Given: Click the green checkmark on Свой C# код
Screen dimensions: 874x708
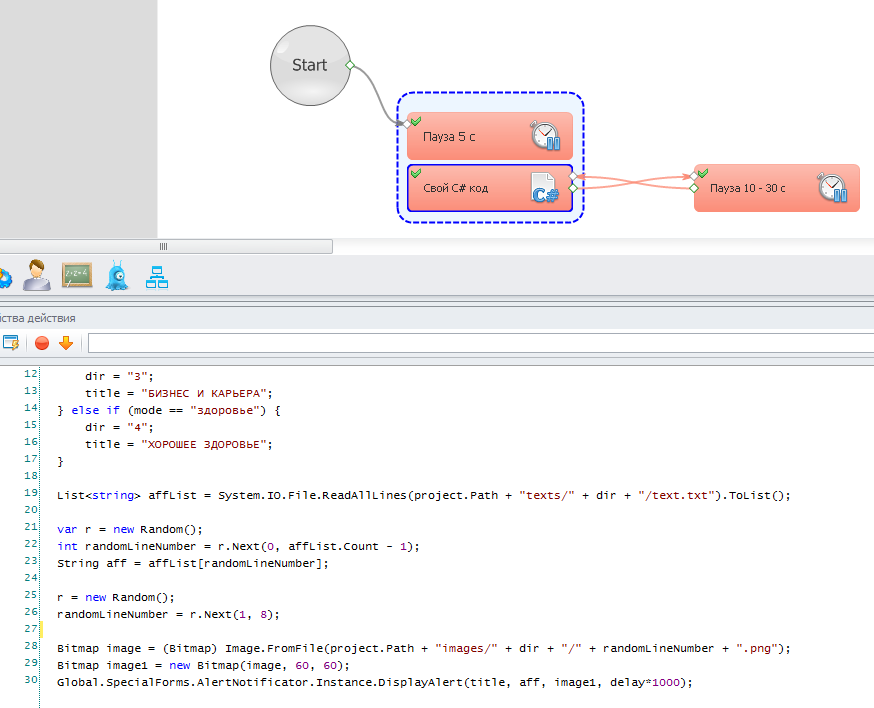Looking at the screenshot, I should pyautogui.click(x=416, y=173).
